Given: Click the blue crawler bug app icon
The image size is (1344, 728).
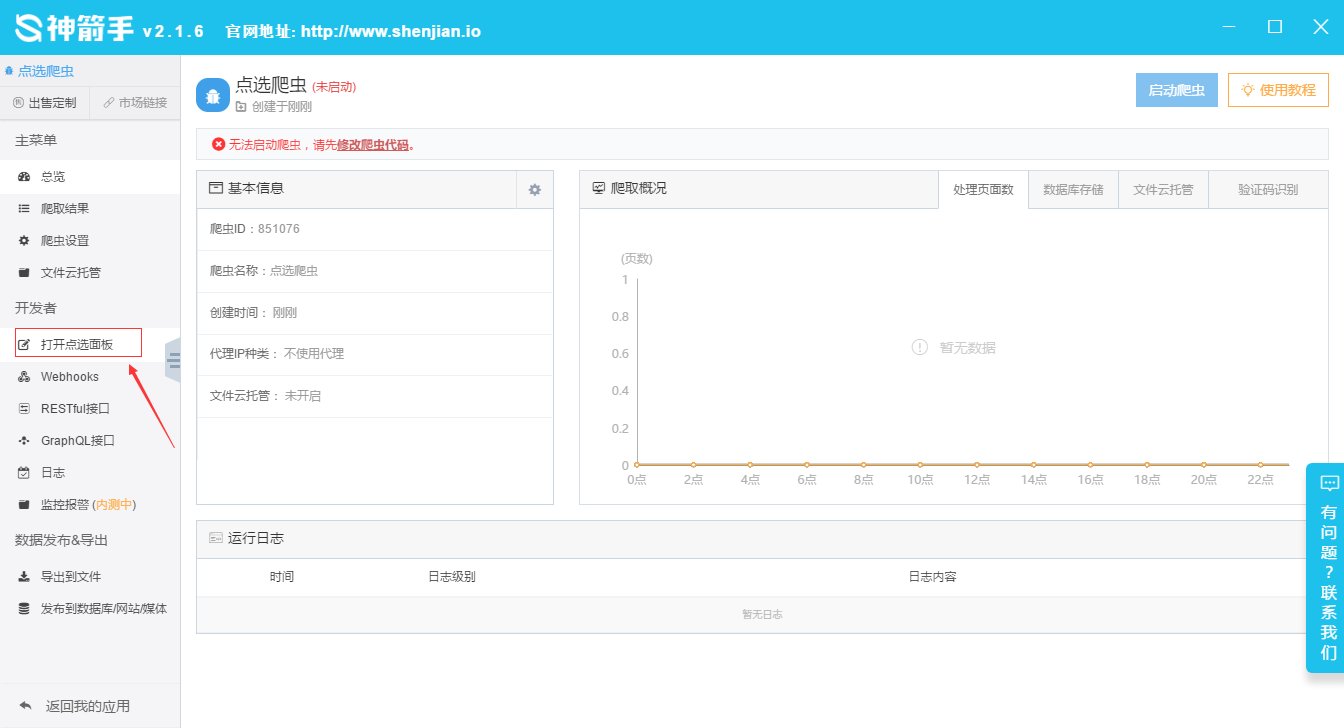Looking at the screenshot, I should [212, 95].
